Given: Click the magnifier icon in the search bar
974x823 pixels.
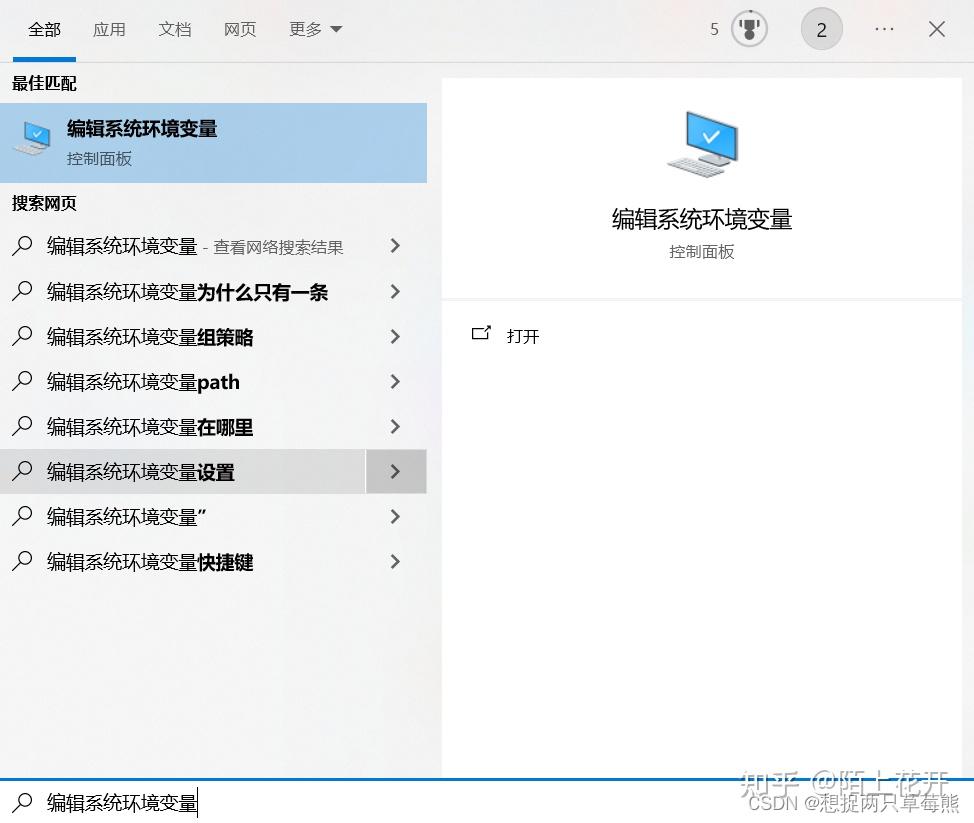Looking at the screenshot, I should click(x=22, y=803).
